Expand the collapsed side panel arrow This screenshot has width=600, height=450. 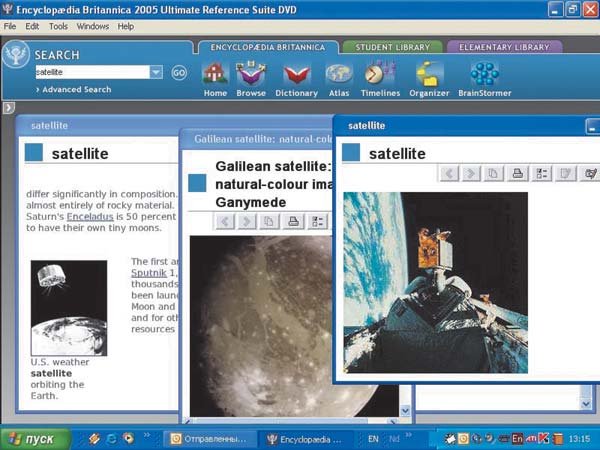click(x=8, y=108)
